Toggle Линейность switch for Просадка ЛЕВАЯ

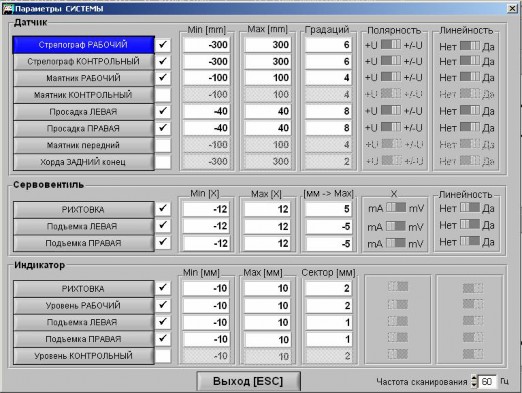[x=470, y=110]
